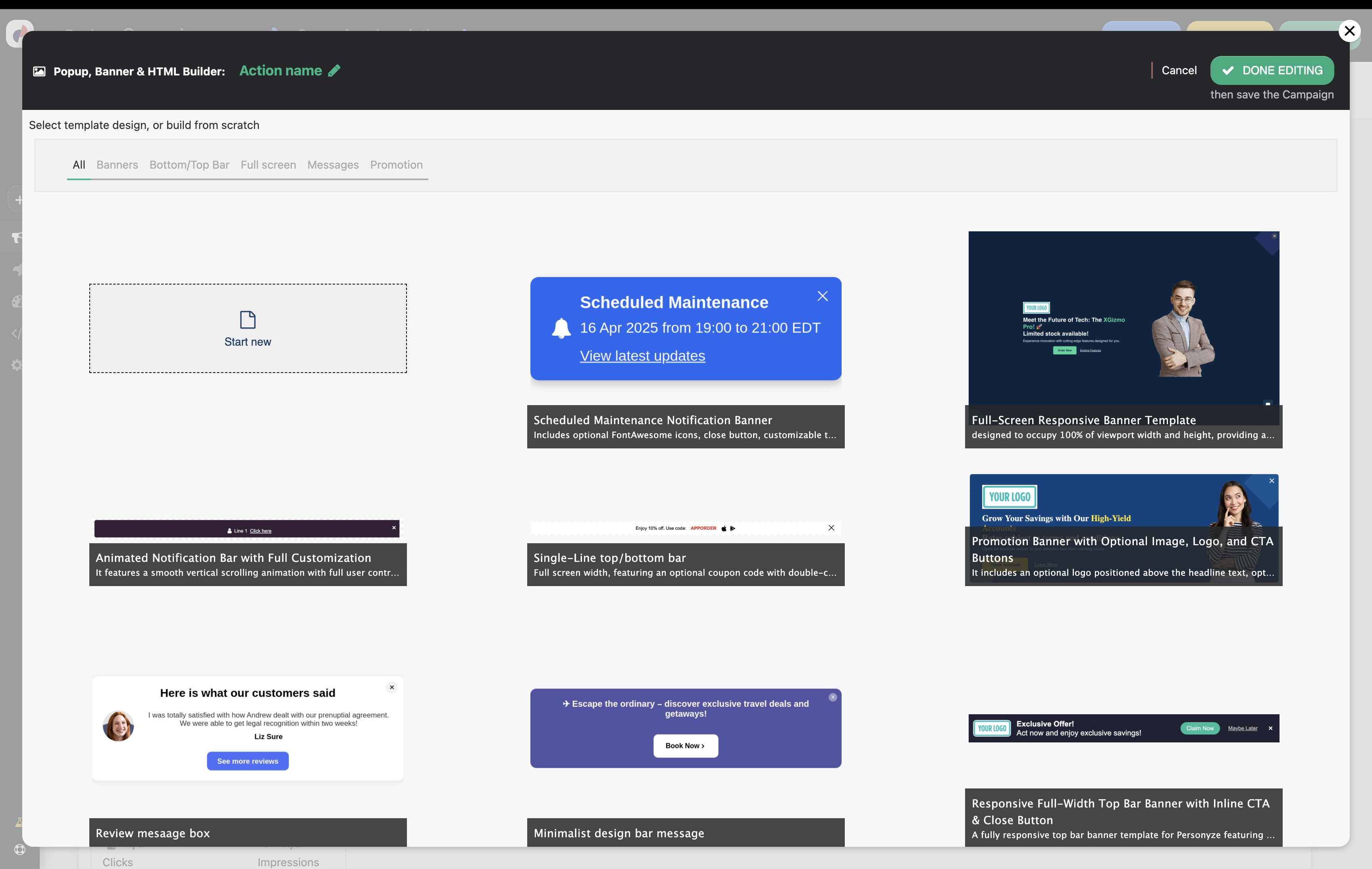Click the play store icon in the Single-Line bar
The width and height of the screenshot is (1372, 869).
(x=733, y=529)
